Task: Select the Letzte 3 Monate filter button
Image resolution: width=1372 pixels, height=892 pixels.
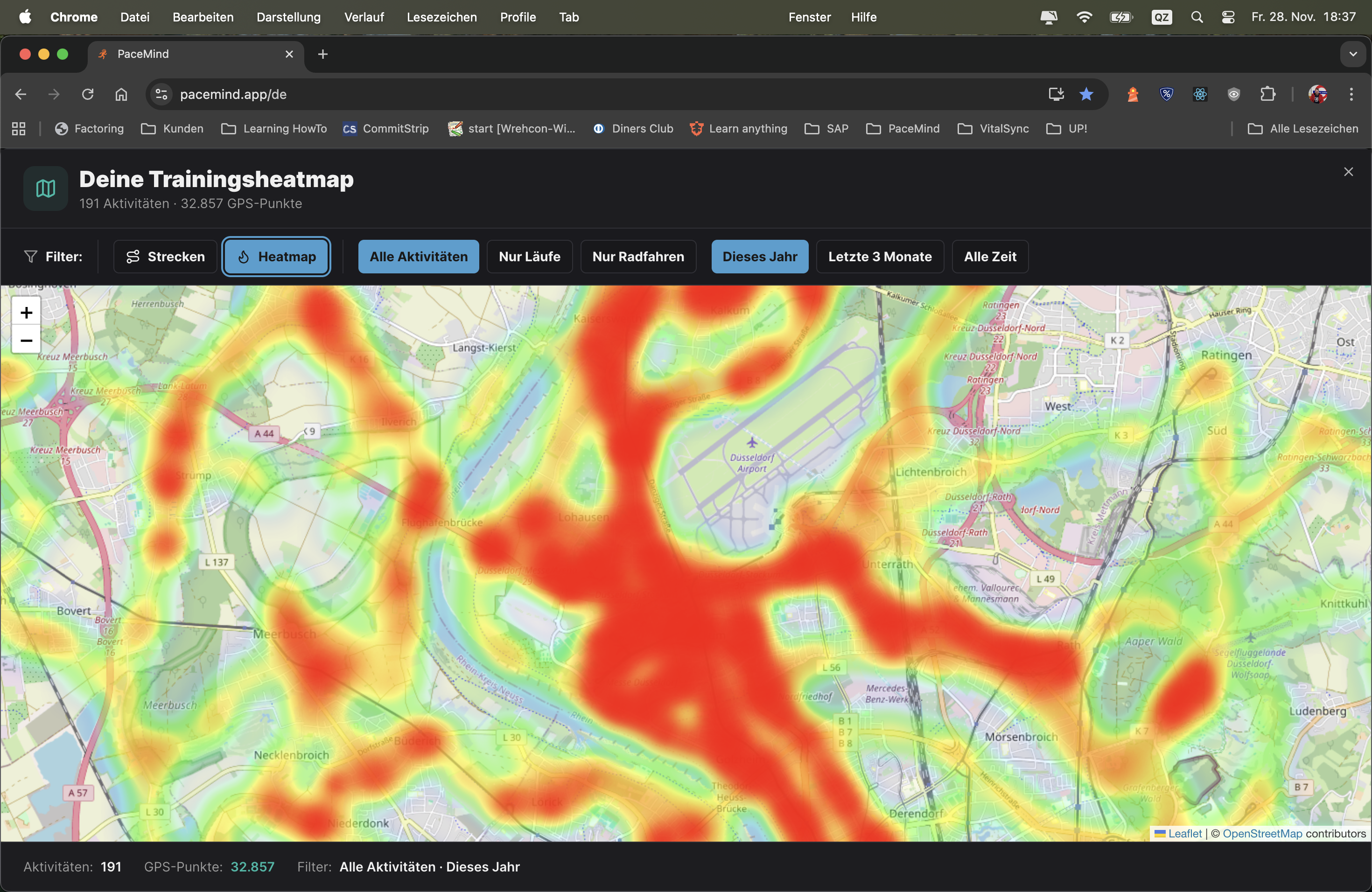Action: tap(880, 257)
